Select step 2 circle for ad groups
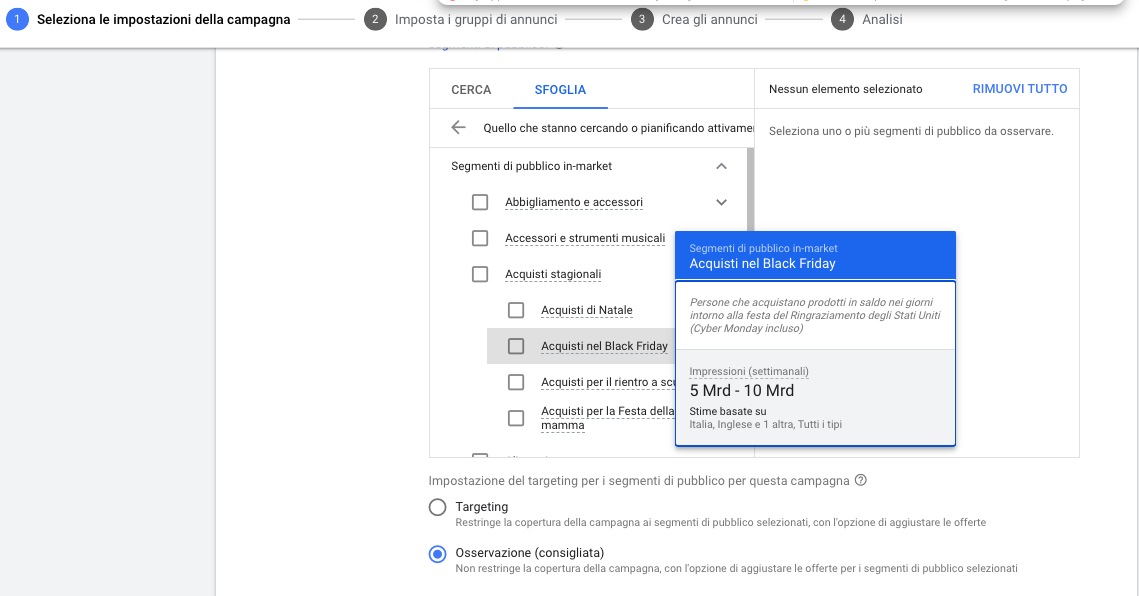 (375, 20)
